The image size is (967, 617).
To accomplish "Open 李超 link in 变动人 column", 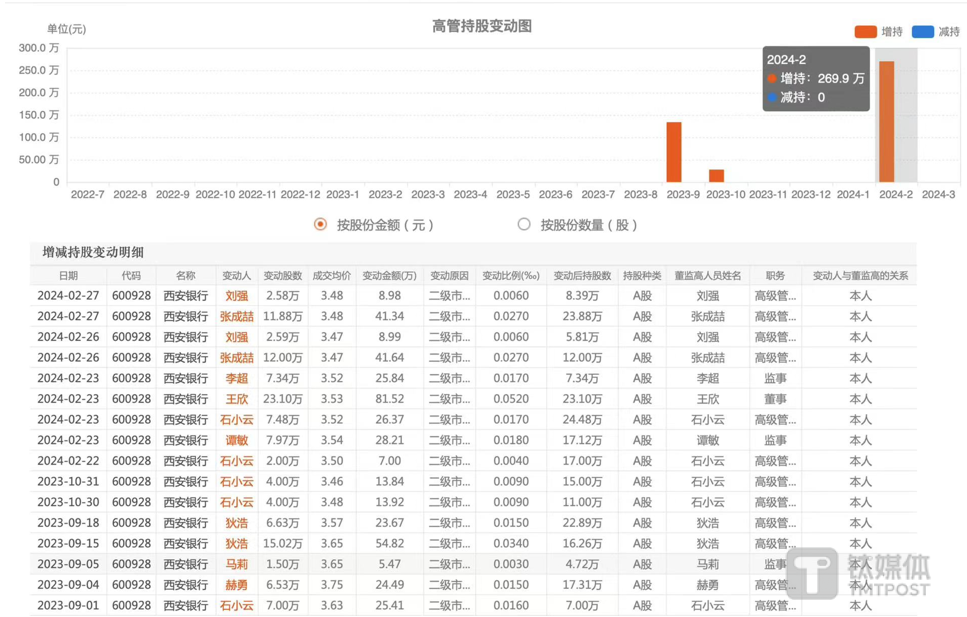I will (237, 378).
